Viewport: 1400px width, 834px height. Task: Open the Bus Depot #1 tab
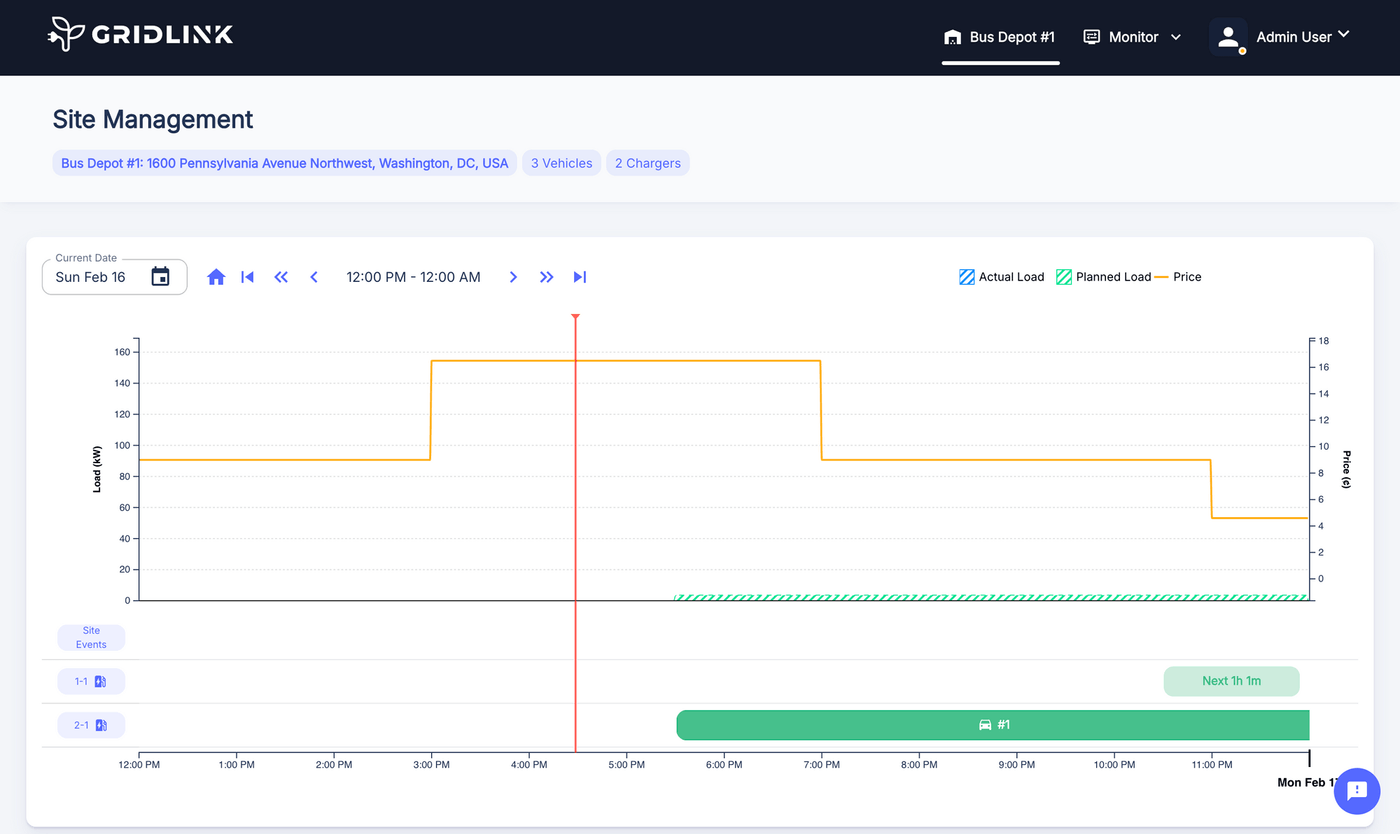tap(1000, 37)
